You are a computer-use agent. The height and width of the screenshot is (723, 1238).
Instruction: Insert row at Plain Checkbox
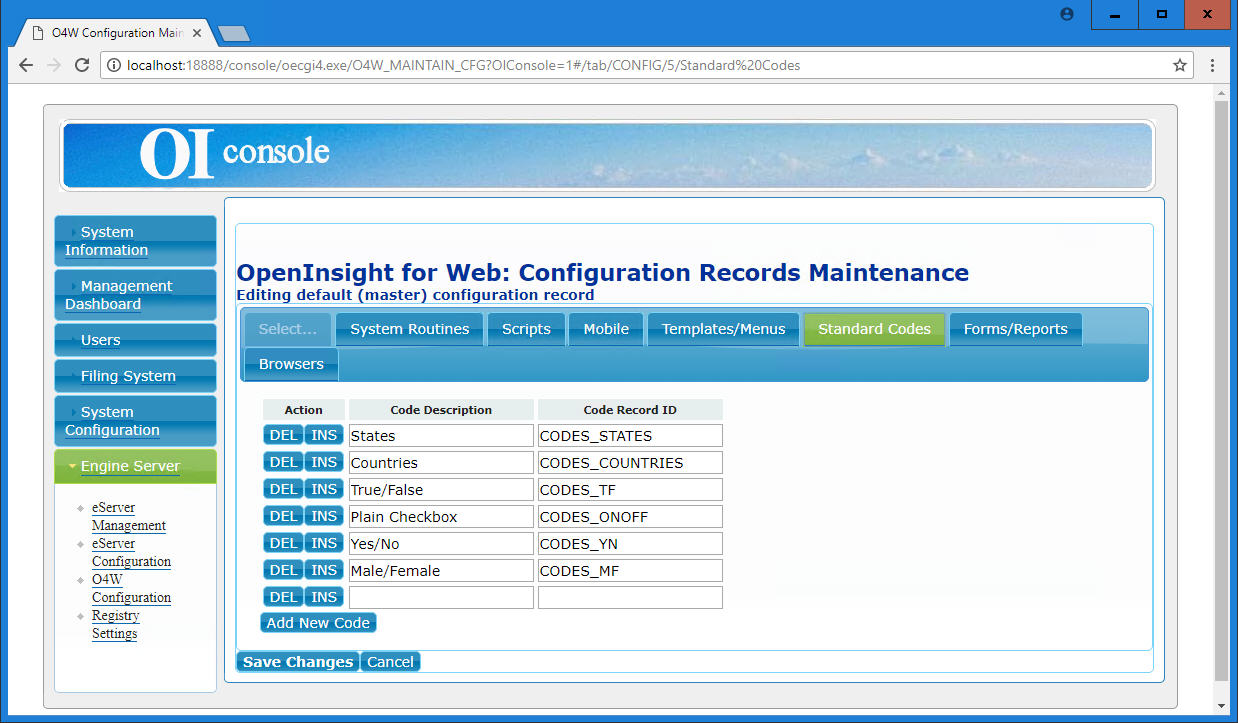coord(324,516)
